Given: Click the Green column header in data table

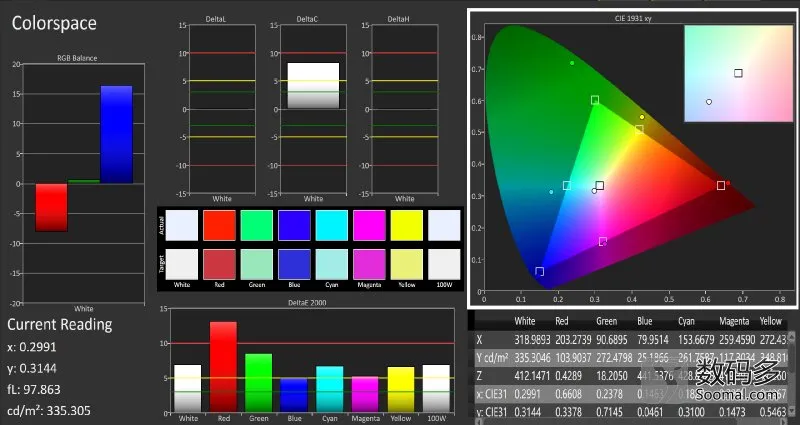Looking at the screenshot, I should coord(607,321).
